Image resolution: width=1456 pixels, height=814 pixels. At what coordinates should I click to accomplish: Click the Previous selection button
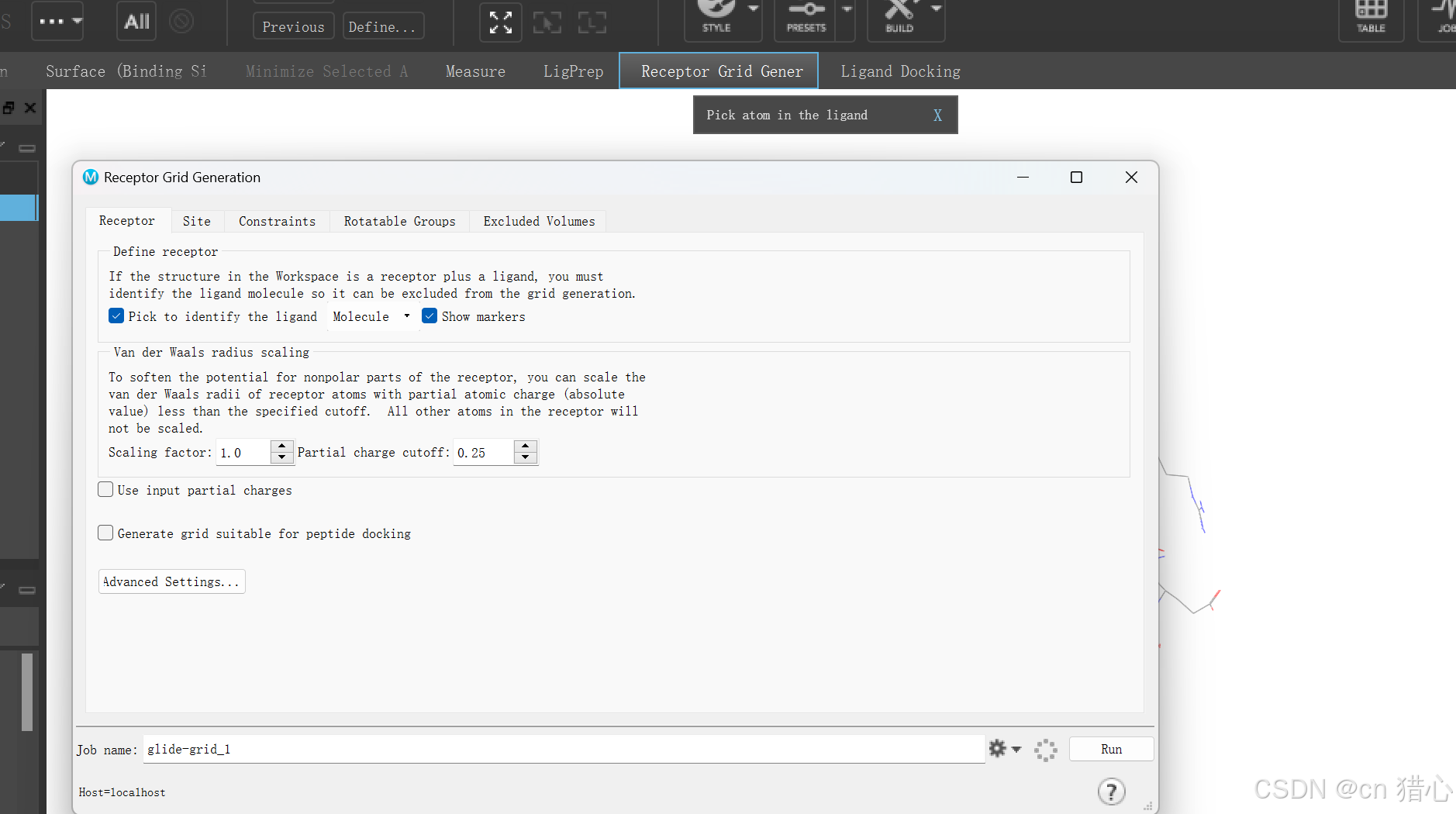click(x=293, y=26)
